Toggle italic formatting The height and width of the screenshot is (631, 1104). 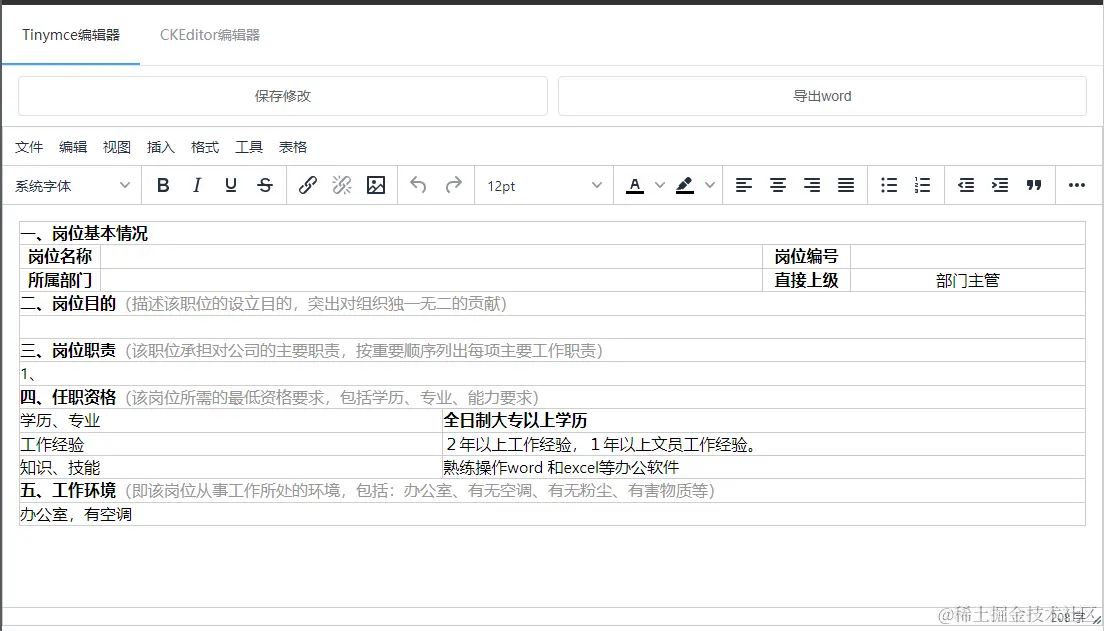197,186
